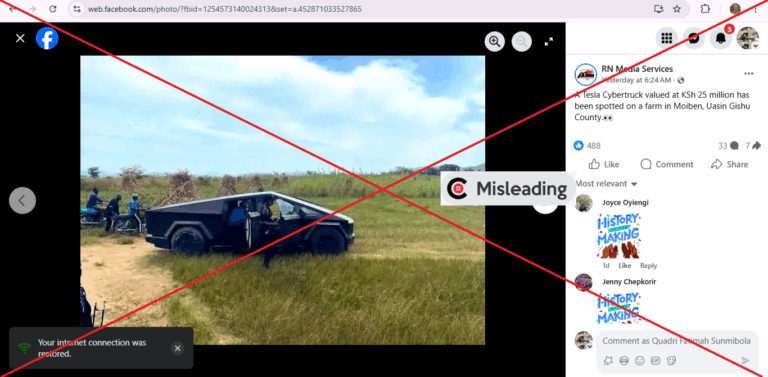Open RN Media Services profile picture
Viewport: 768px width, 377px height.
click(x=585, y=74)
